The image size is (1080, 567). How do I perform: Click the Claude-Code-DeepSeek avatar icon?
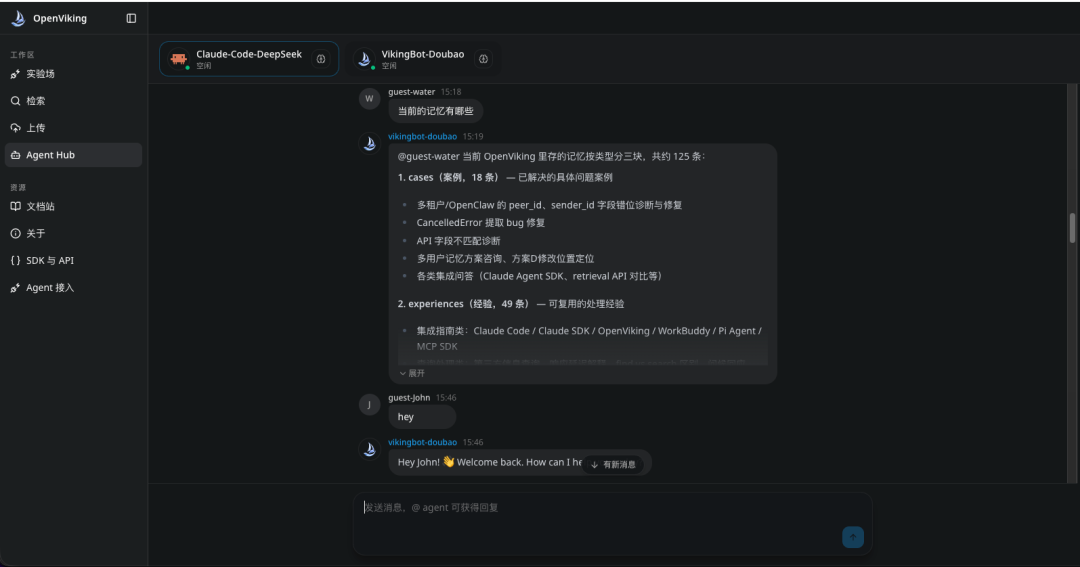179,59
